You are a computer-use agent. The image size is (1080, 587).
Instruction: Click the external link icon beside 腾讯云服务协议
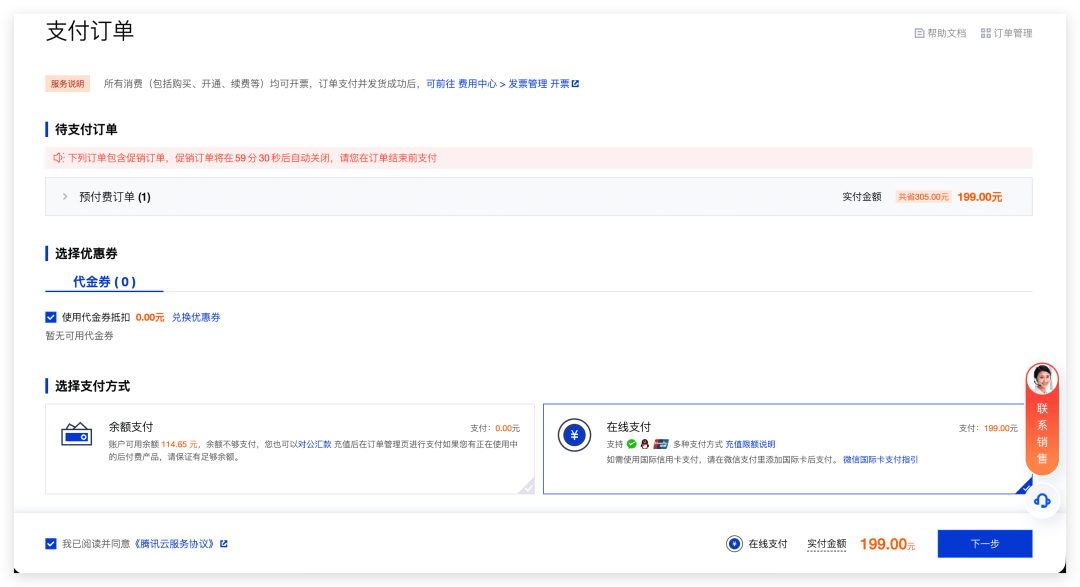click(x=224, y=542)
